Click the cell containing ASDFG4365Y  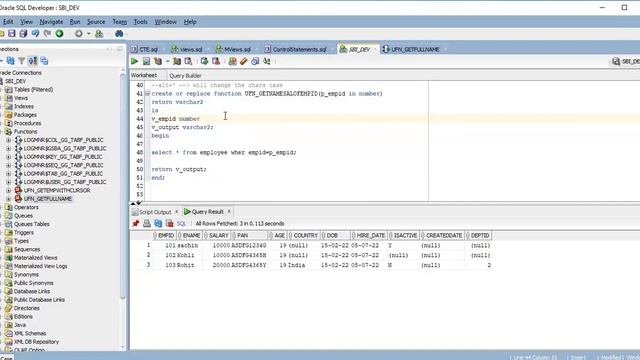point(249,265)
